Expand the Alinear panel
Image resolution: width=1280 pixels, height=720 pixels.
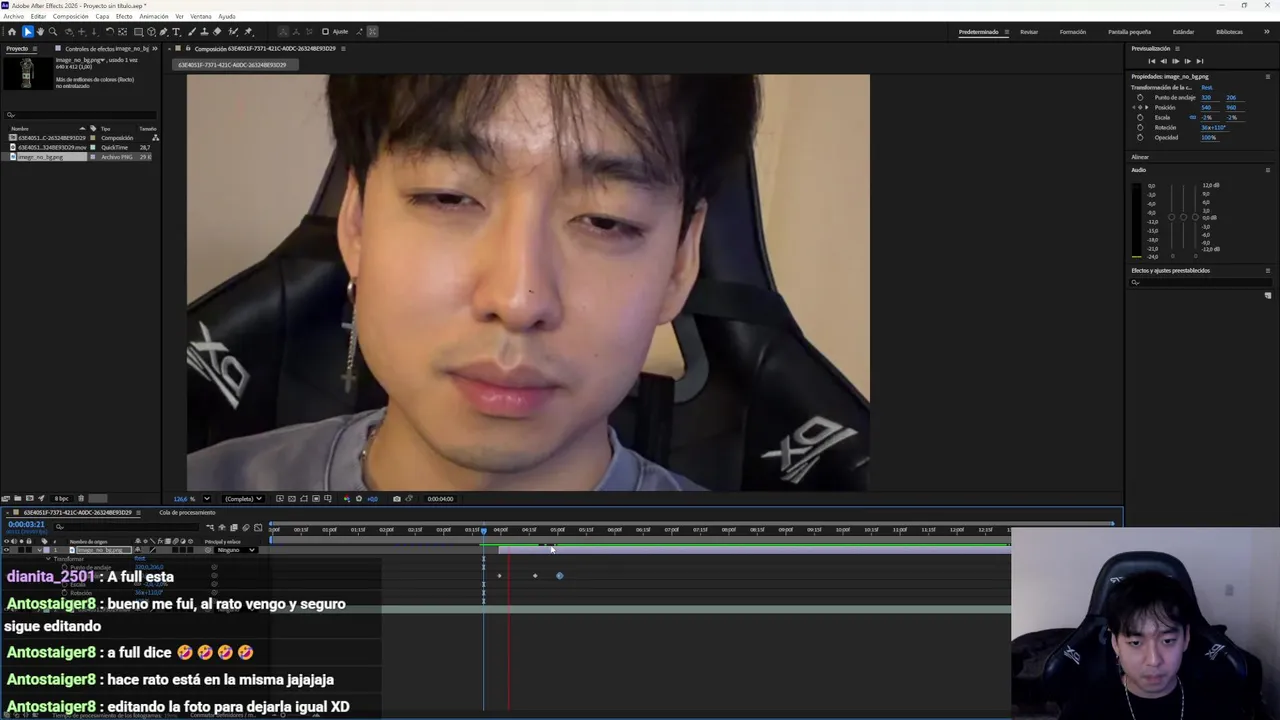coord(1140,157)
